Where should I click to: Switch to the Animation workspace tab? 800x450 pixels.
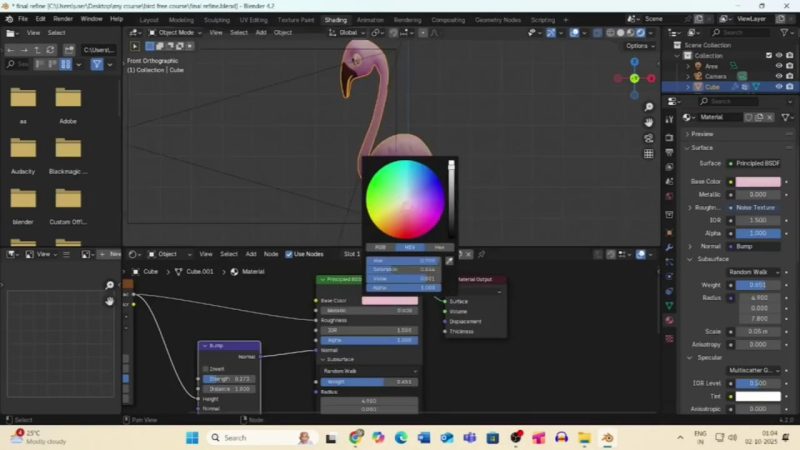coord(370,19)
